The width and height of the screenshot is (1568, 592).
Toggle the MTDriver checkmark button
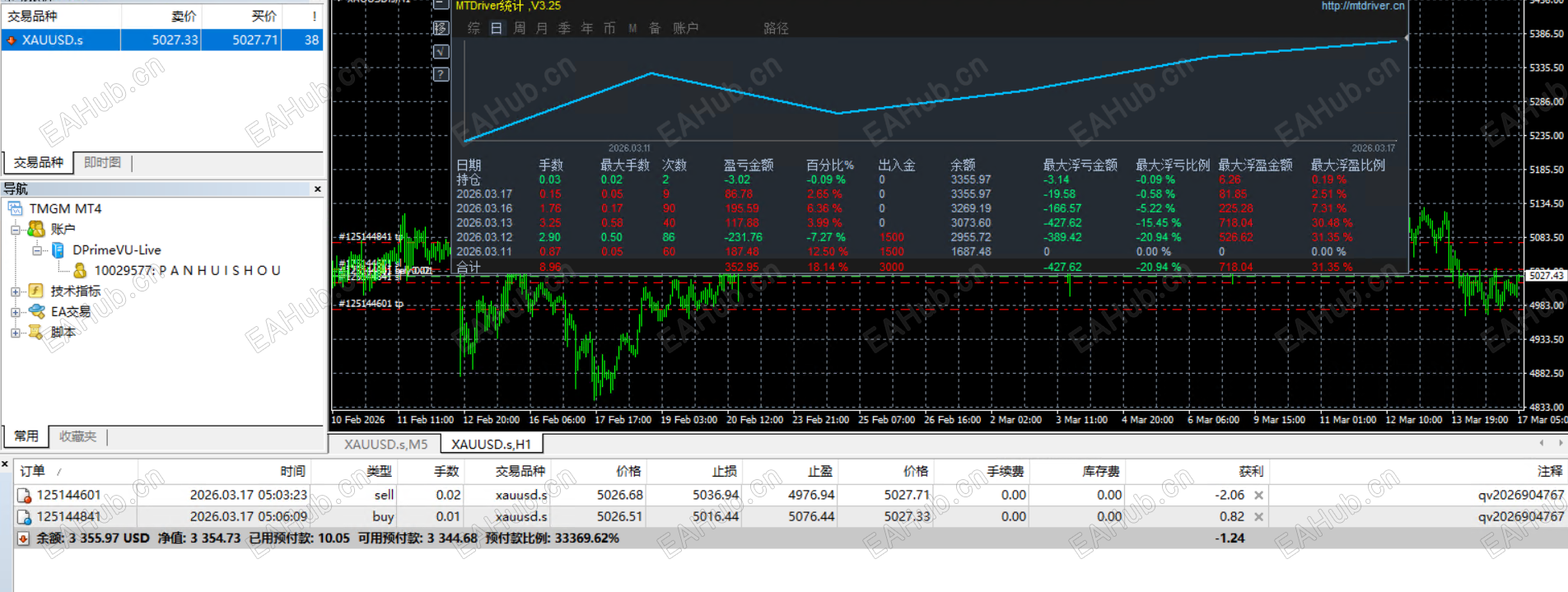pos(441,51)
